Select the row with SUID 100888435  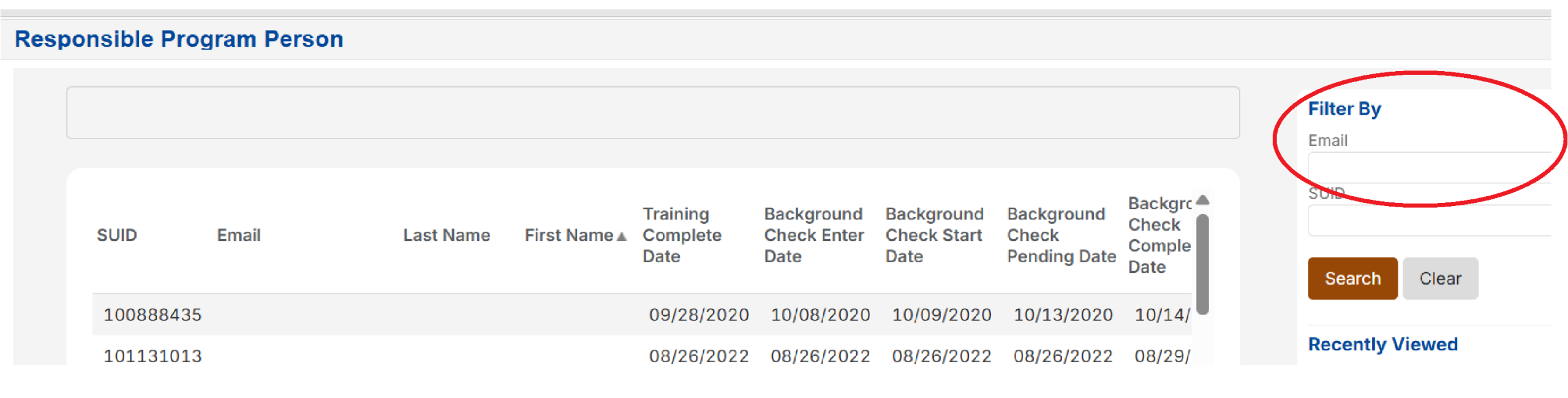point(153,315)
